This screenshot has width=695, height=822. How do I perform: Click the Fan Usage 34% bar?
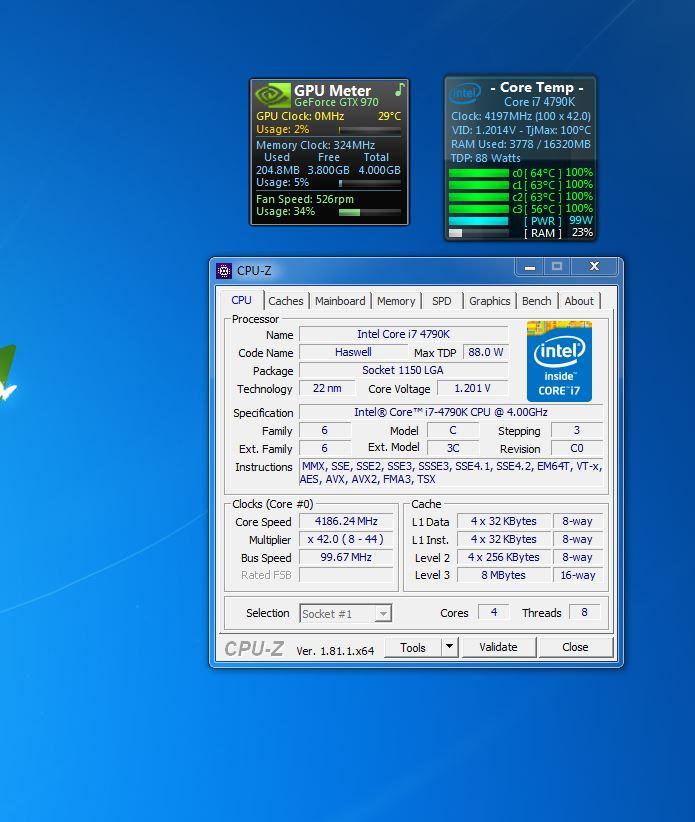pyautogui.click(x=370, y=212)
